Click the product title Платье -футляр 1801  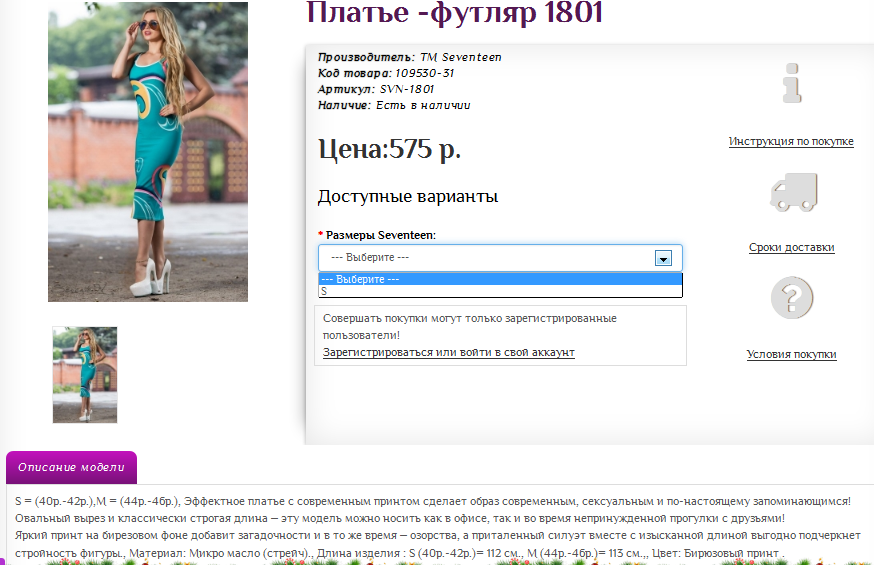pos(454,12)
